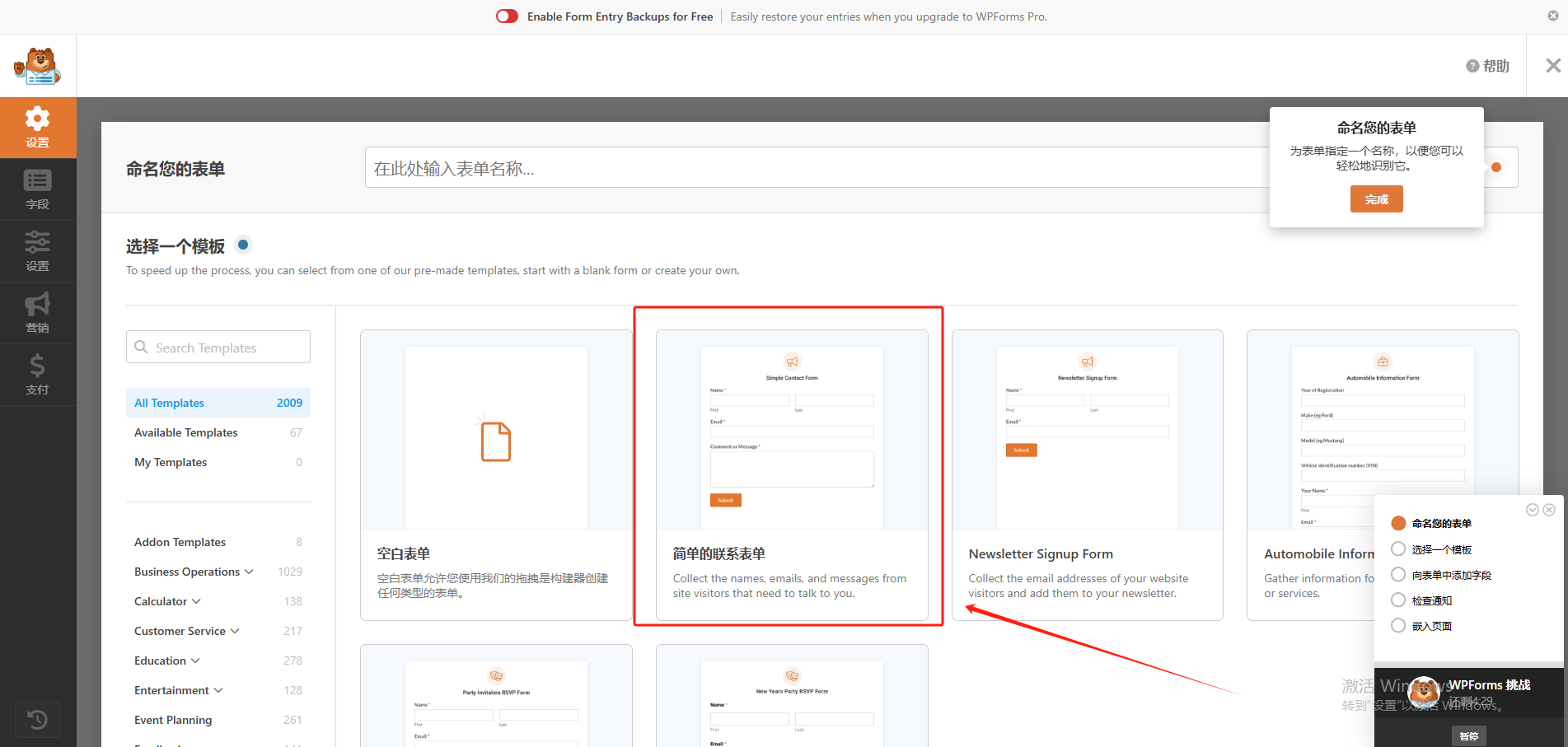The image size is (1568, 747).
Task: Click the 暂停 button in WPForms 挑战
Action: click(1469, 735)
